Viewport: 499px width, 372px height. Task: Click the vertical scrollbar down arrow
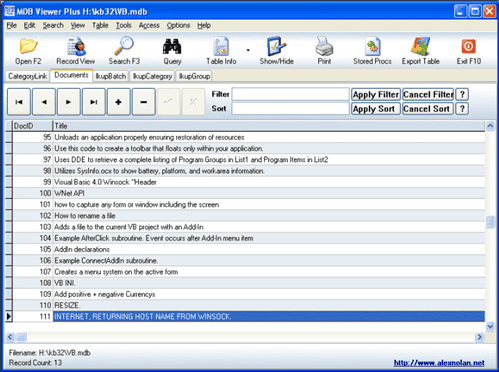[x=490, y=326]
